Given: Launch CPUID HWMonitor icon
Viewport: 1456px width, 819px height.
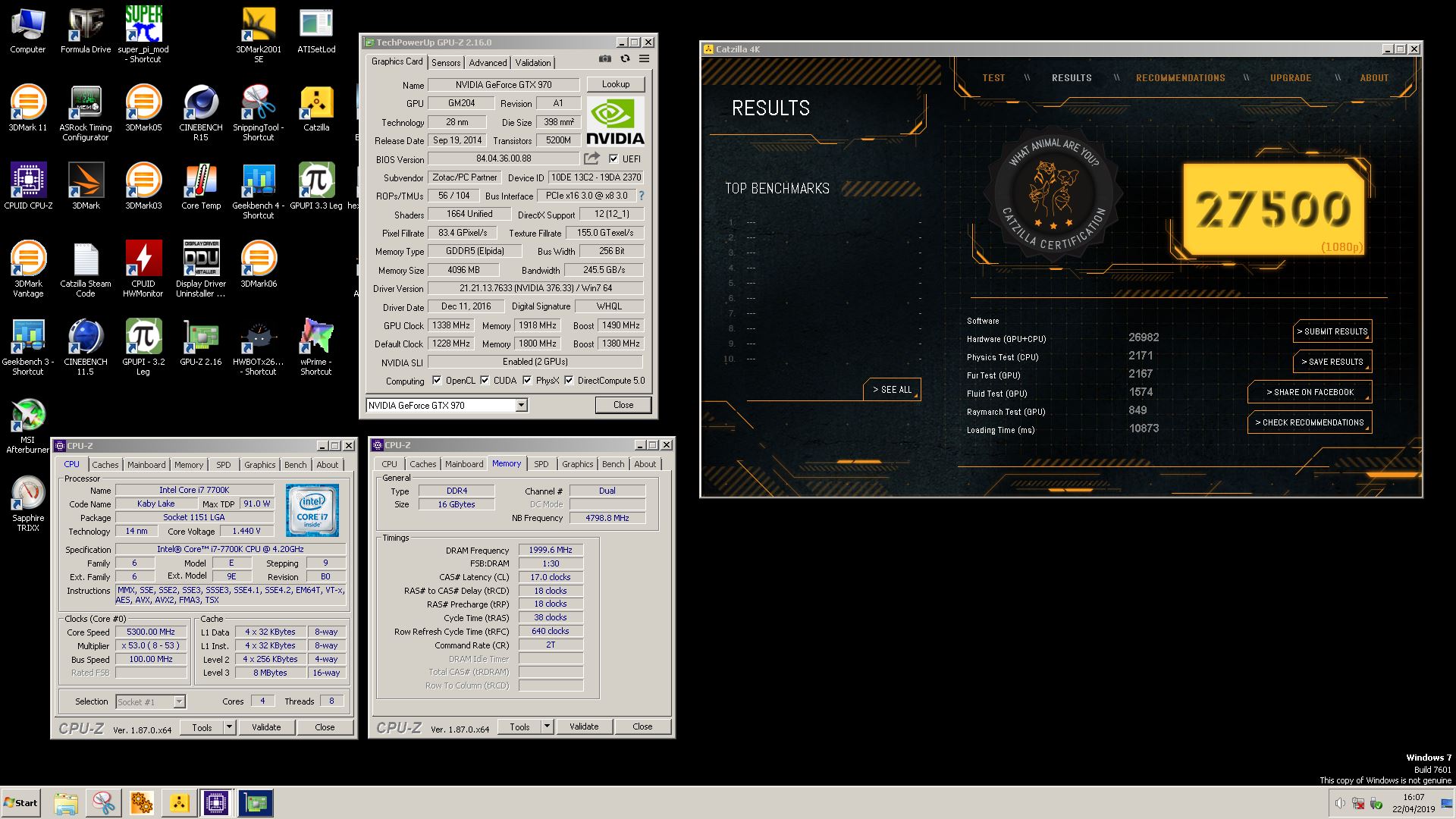Looking at the screenshot, I should [143, 269].
